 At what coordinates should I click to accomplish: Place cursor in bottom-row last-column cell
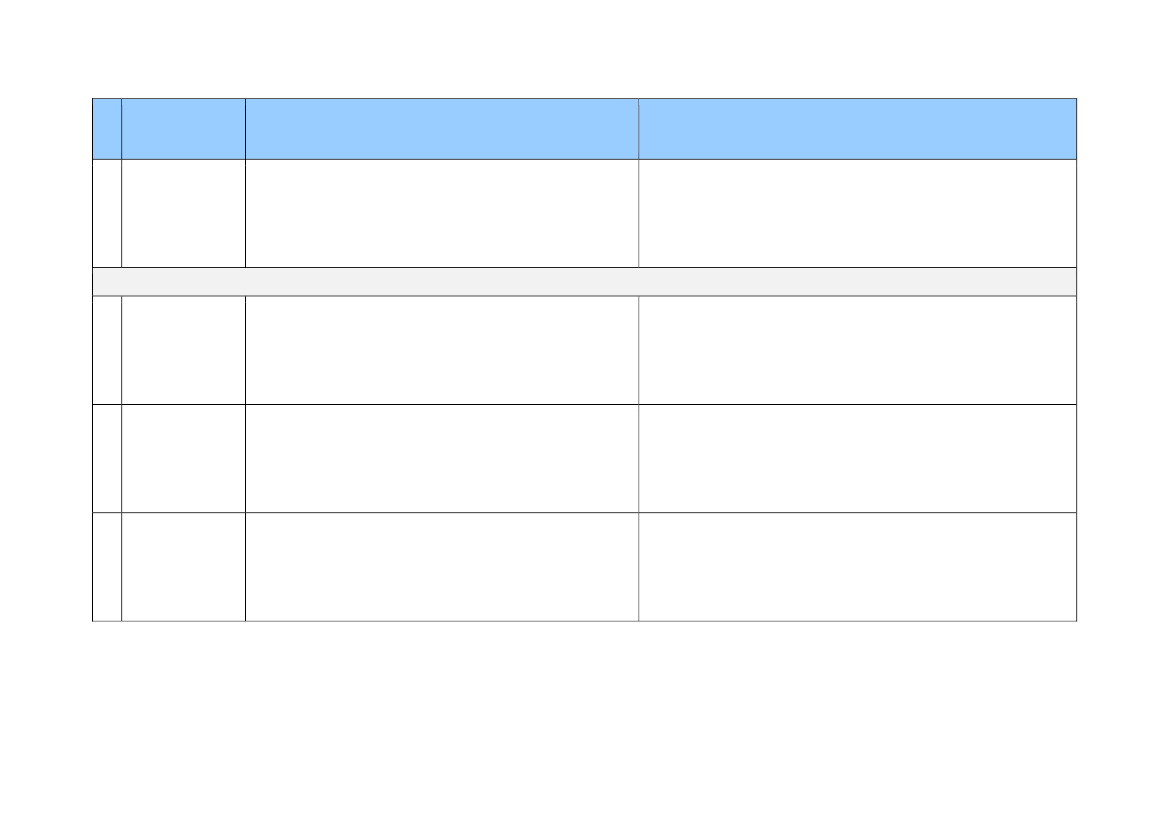point(857,567)
